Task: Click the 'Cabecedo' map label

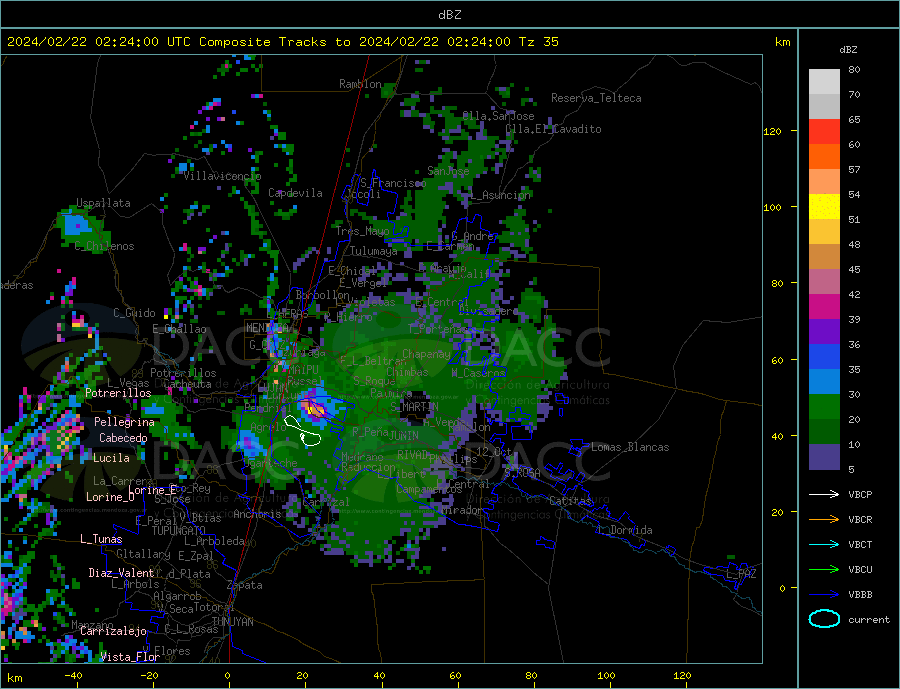Action: (123, 438)
